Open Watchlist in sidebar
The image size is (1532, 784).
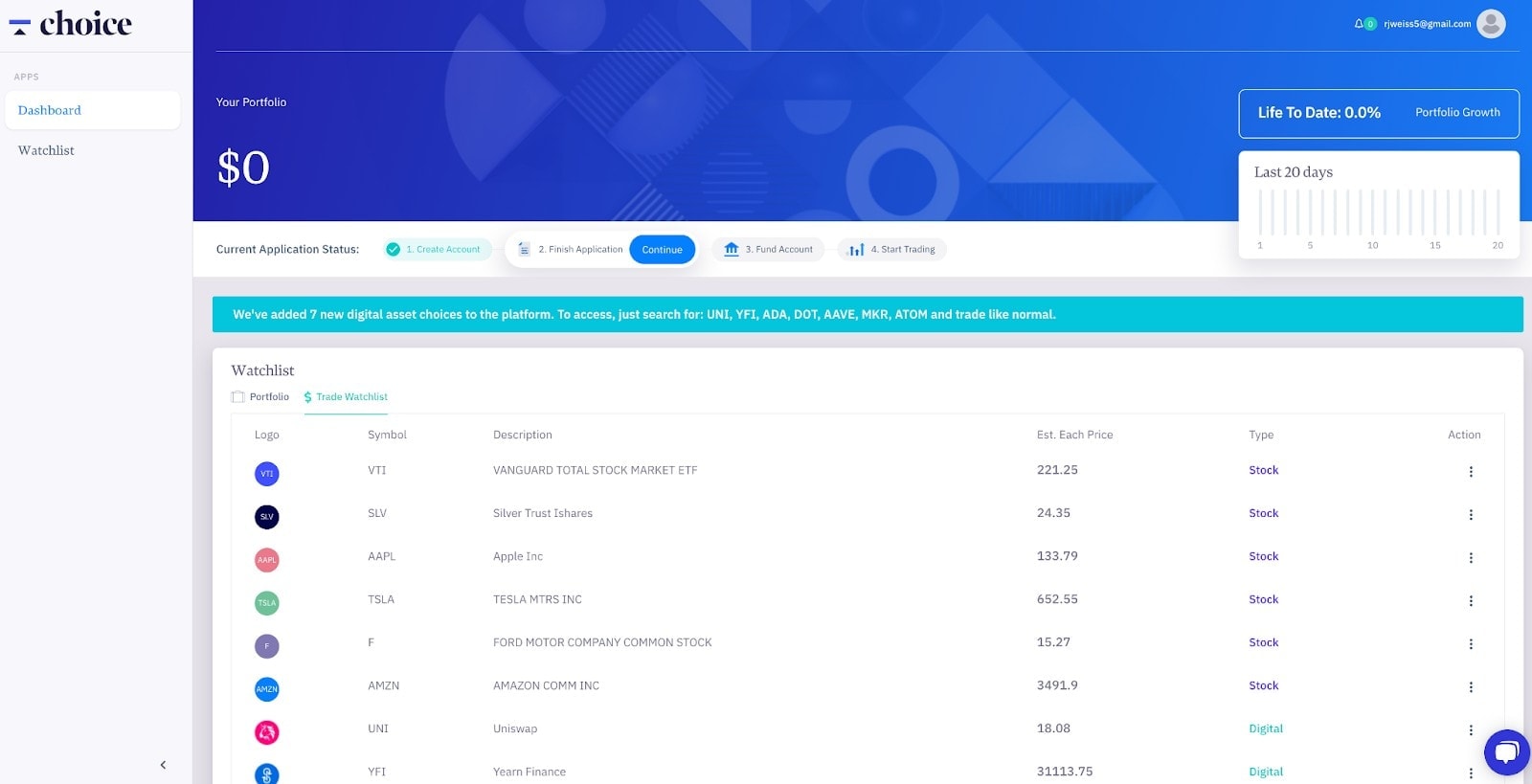[46, 150]
